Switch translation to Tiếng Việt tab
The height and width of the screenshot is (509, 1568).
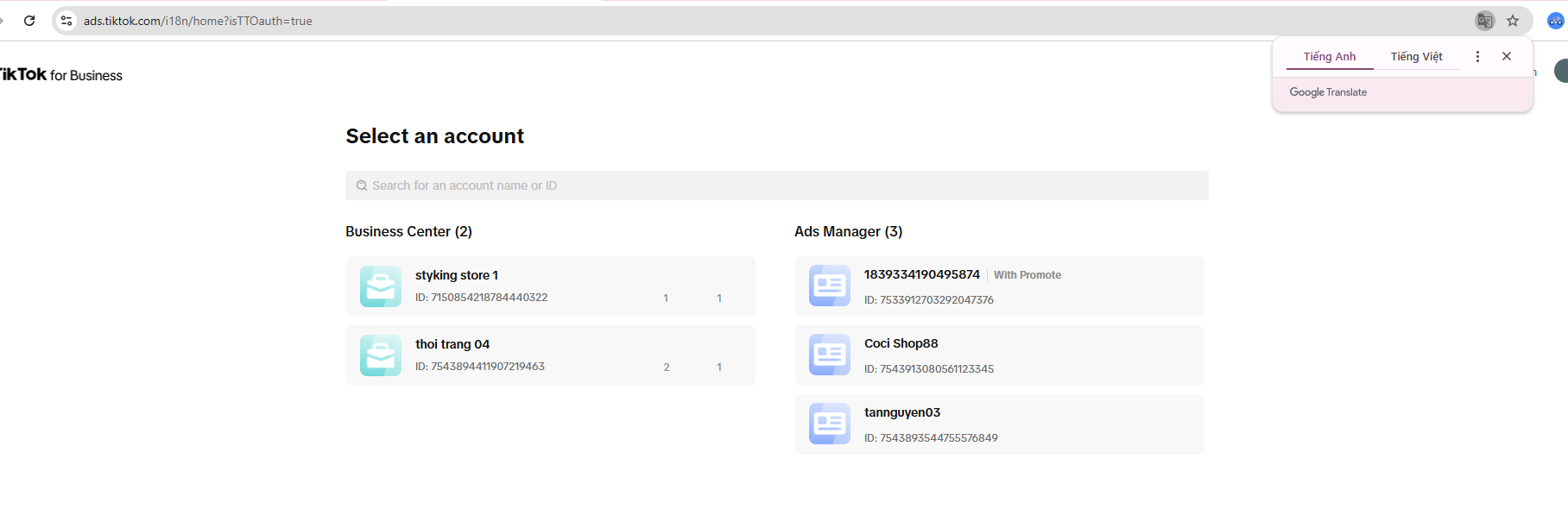[1416, 56]
